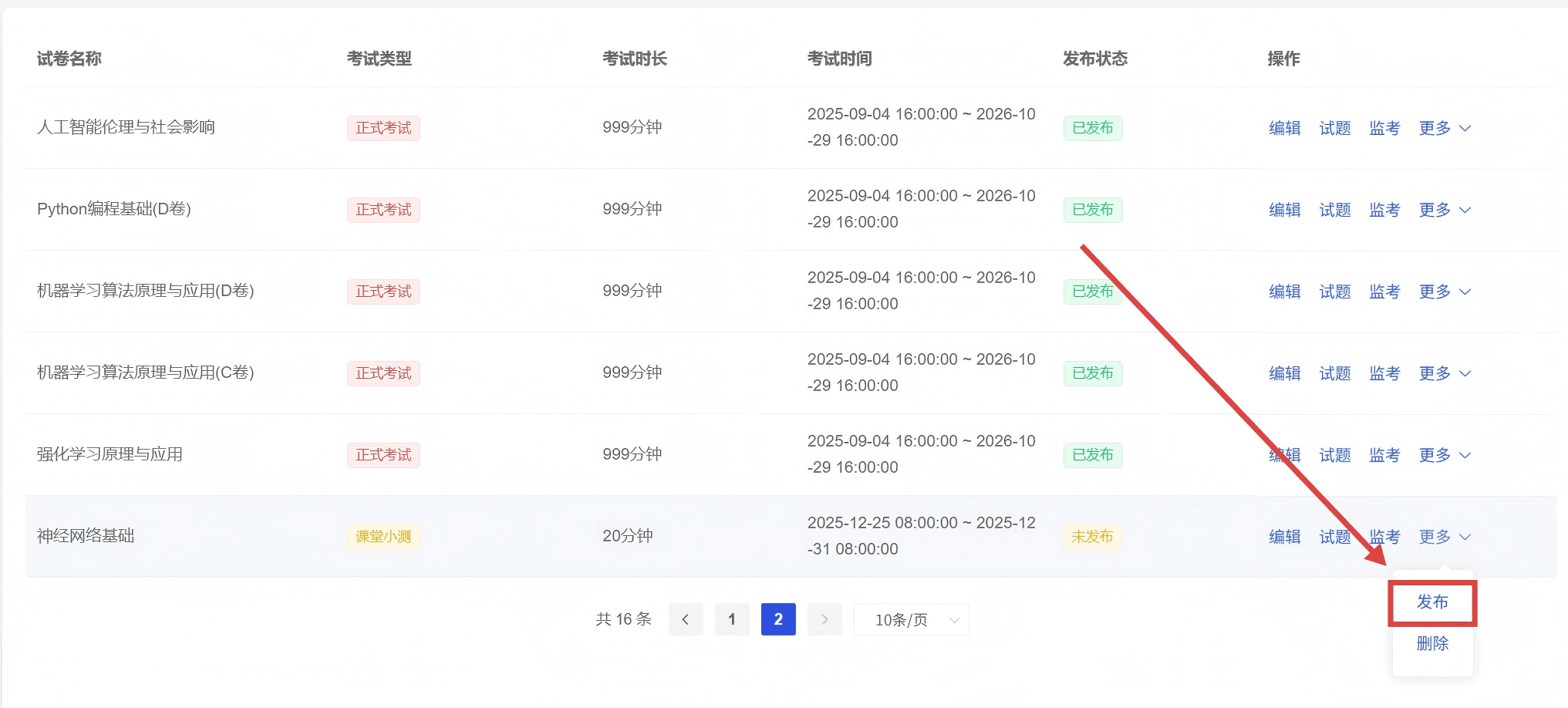Click the next page arrow button
The image size is (1568, 708).
pyautogui.click(x=824, y=619)
